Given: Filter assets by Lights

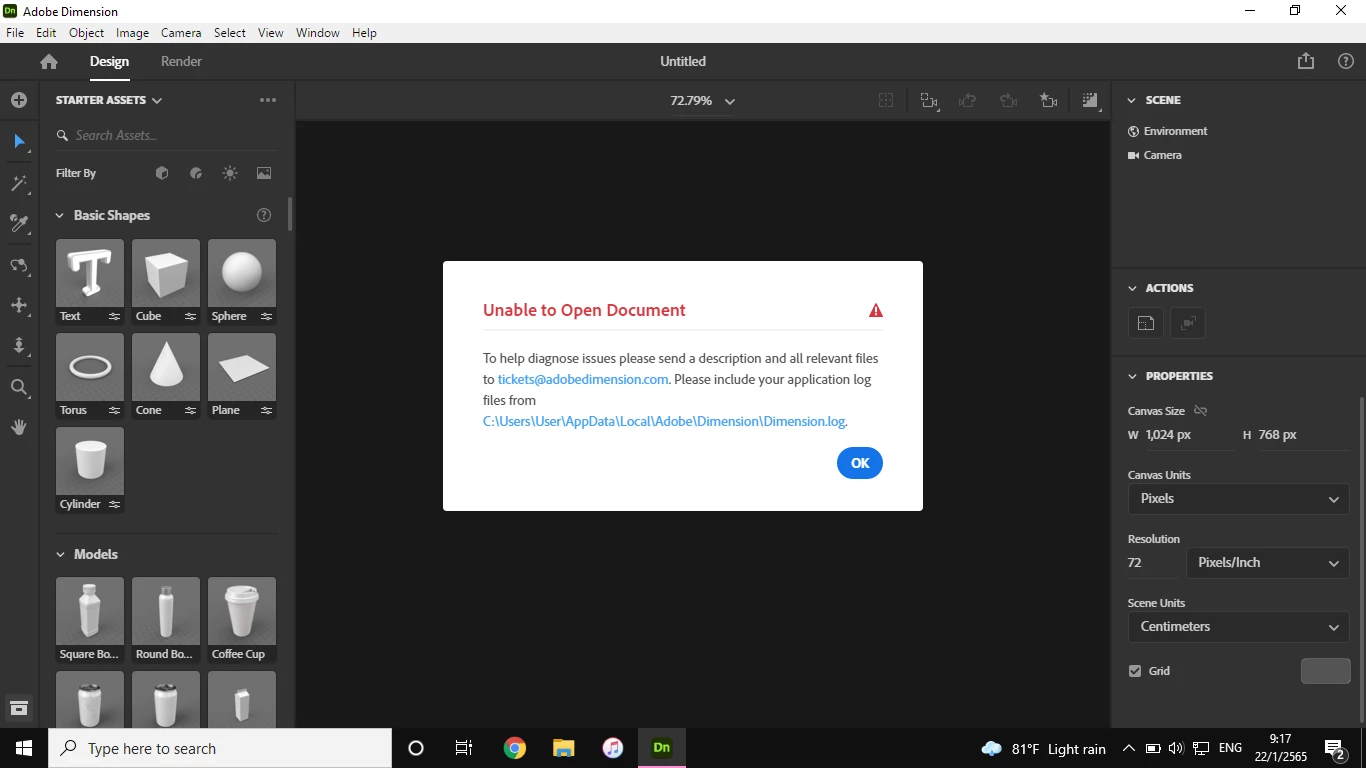Looking at the screenshot, I should coord(230,173).
